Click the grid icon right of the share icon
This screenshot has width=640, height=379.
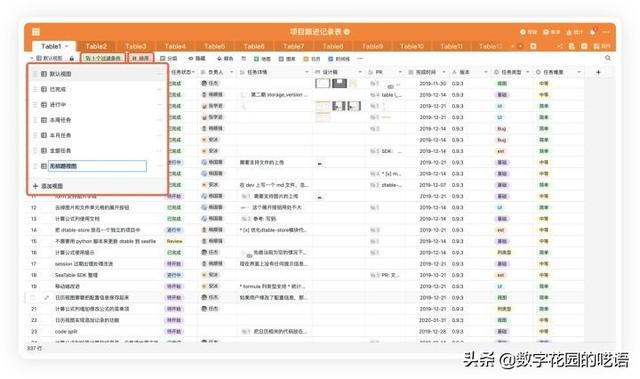pos(572,47)
